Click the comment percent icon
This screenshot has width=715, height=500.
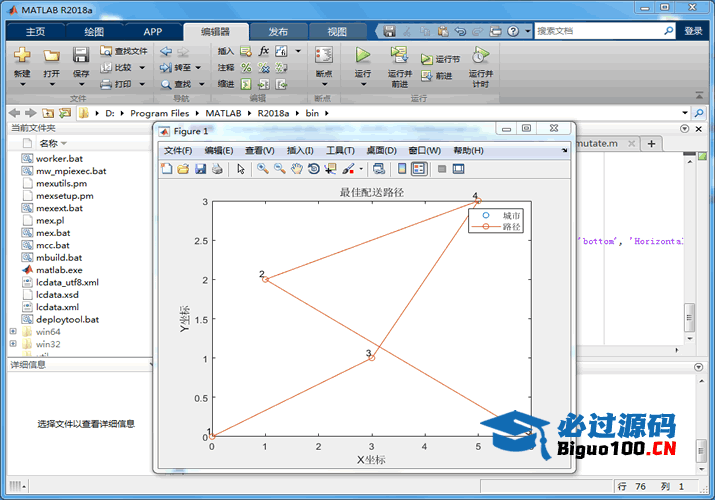246,67
